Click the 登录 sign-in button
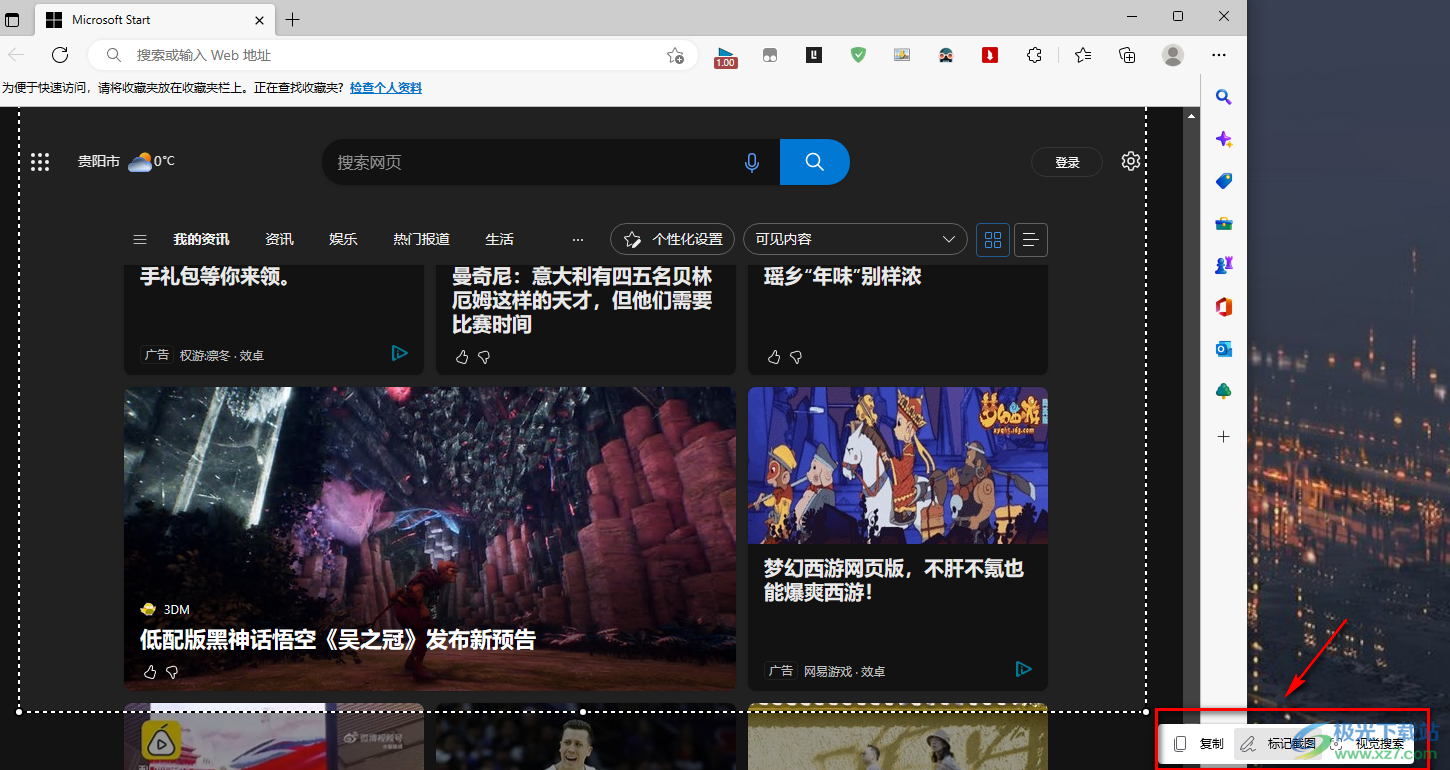The height and width of the screenshot is (770, 1450). pos(1067,162)
